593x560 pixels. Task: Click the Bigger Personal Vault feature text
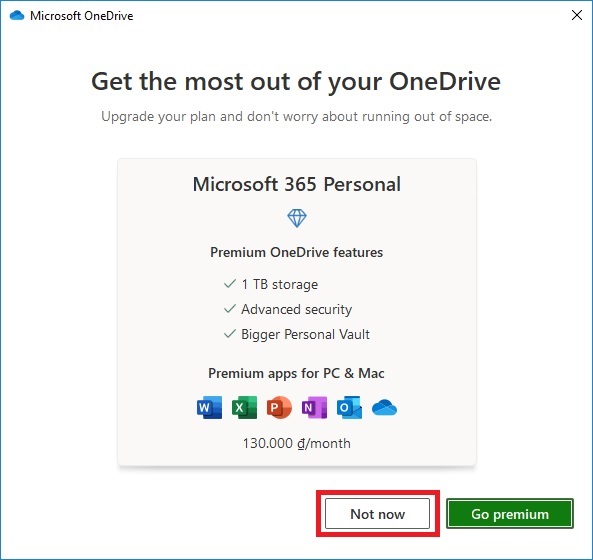(306, 334)
